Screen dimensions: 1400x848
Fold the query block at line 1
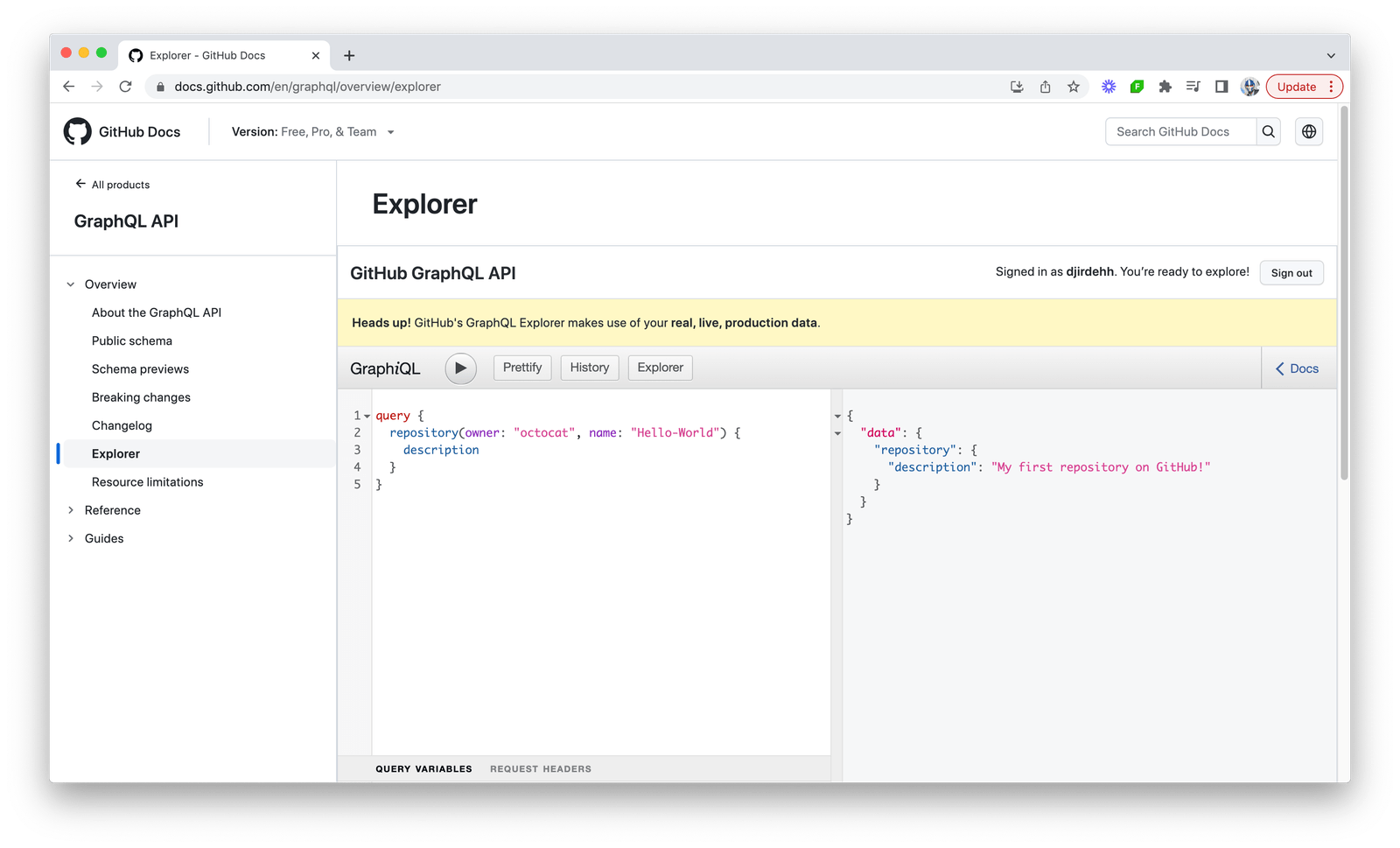point(367,417)
